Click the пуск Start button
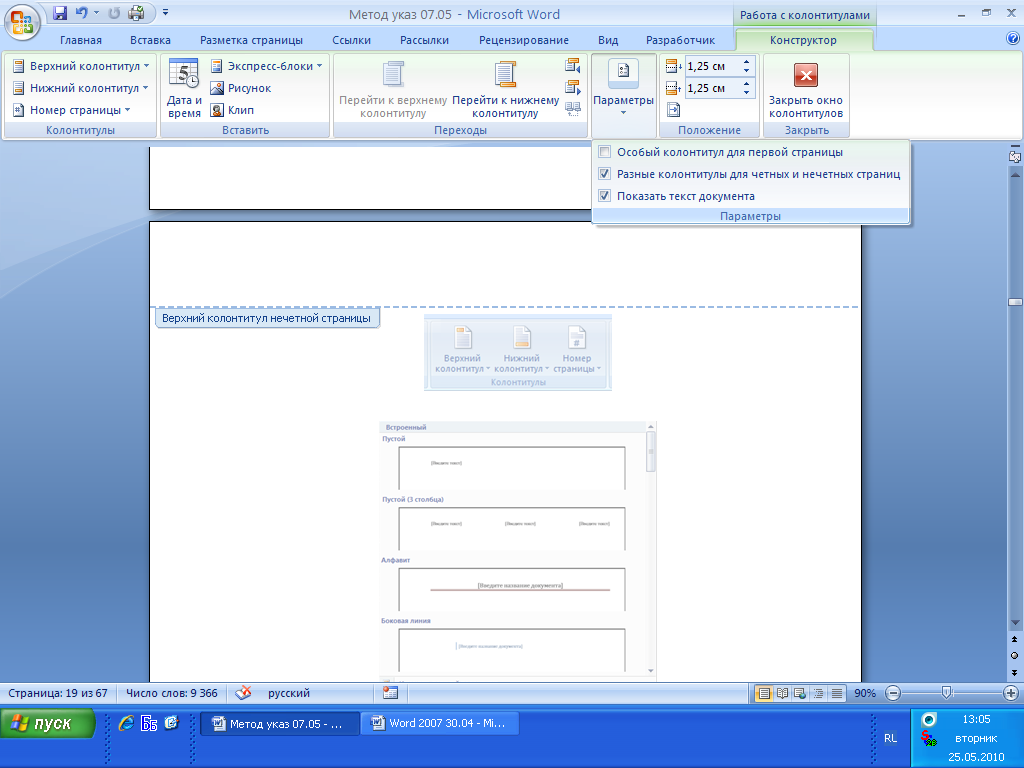The image size is (1024, 768). pos(48,724)
